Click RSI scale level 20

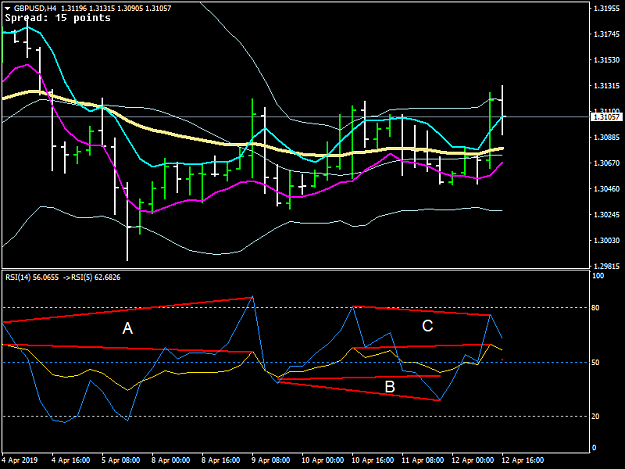[596, 416]
